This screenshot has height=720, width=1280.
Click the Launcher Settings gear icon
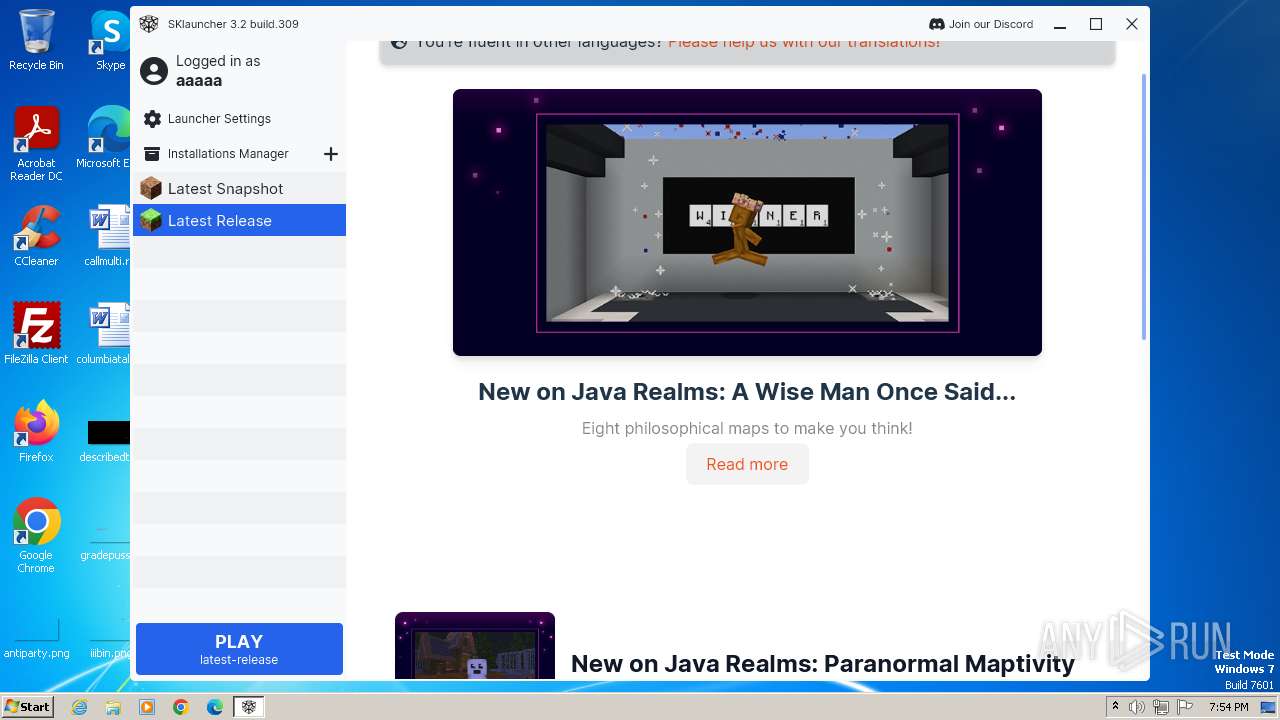tap(152, 119)
